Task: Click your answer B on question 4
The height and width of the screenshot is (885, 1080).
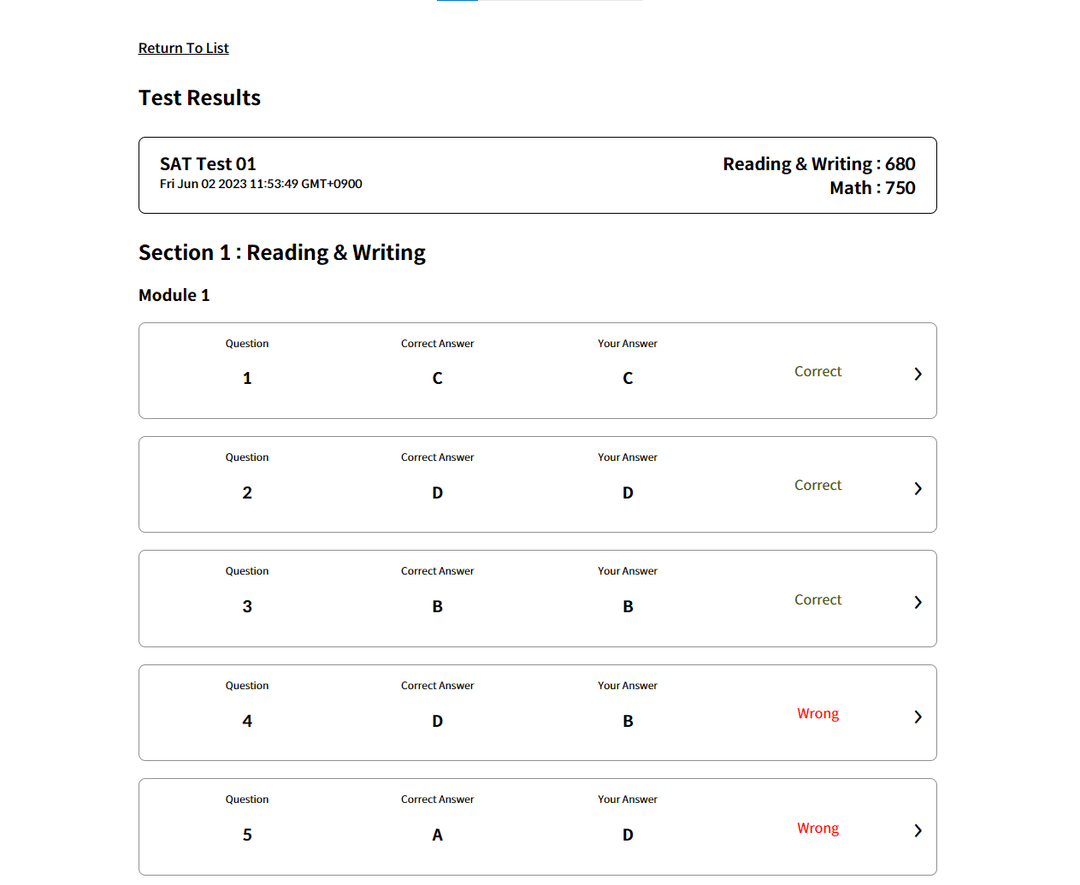Action: coord(627,720)
